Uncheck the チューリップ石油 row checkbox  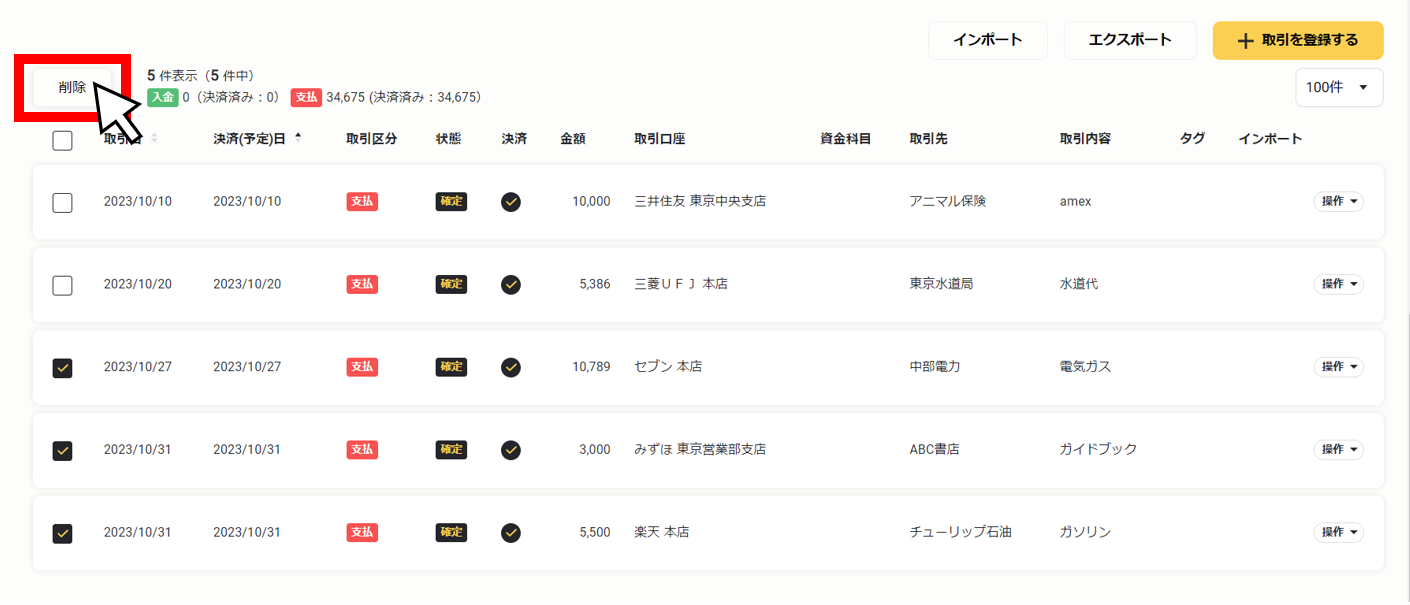tap(62, 533)
